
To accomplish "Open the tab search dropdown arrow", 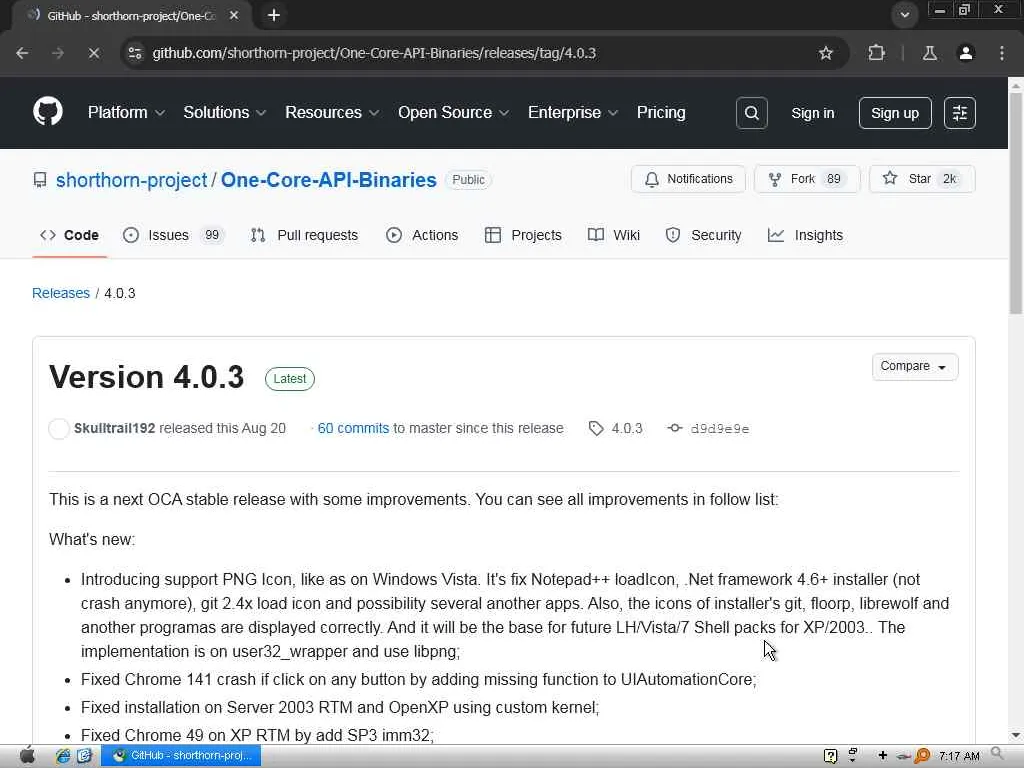I will click(x=904, y=15).
